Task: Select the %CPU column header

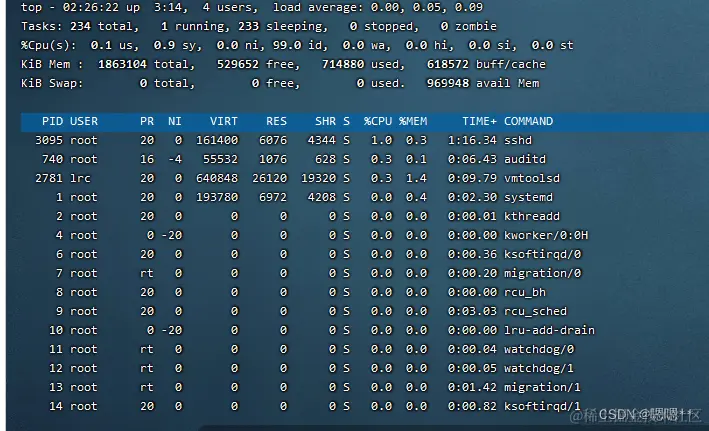Action: 378,121
